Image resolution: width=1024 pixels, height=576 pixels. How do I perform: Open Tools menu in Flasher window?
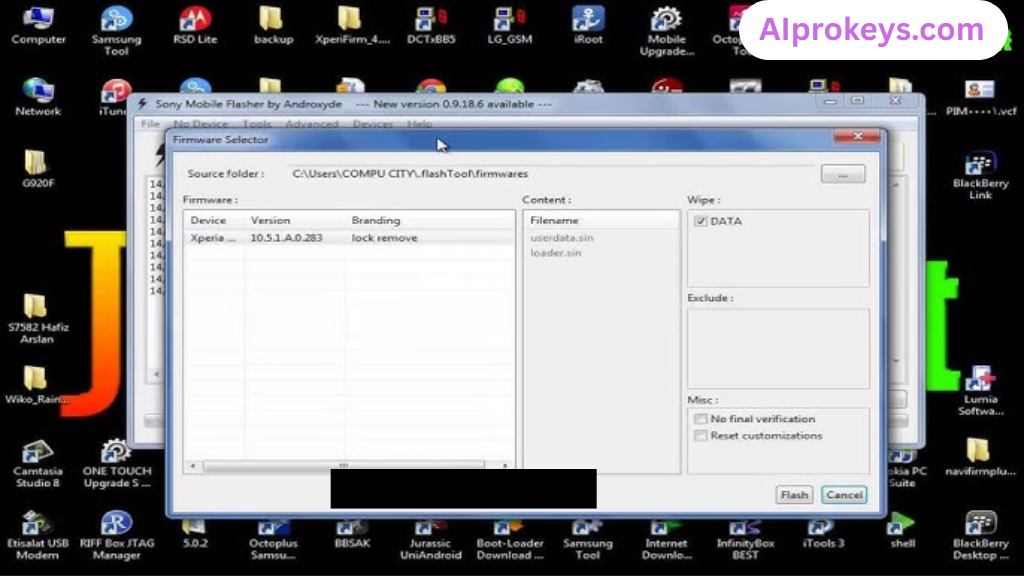pyautogui.click(x=257, y=124)
